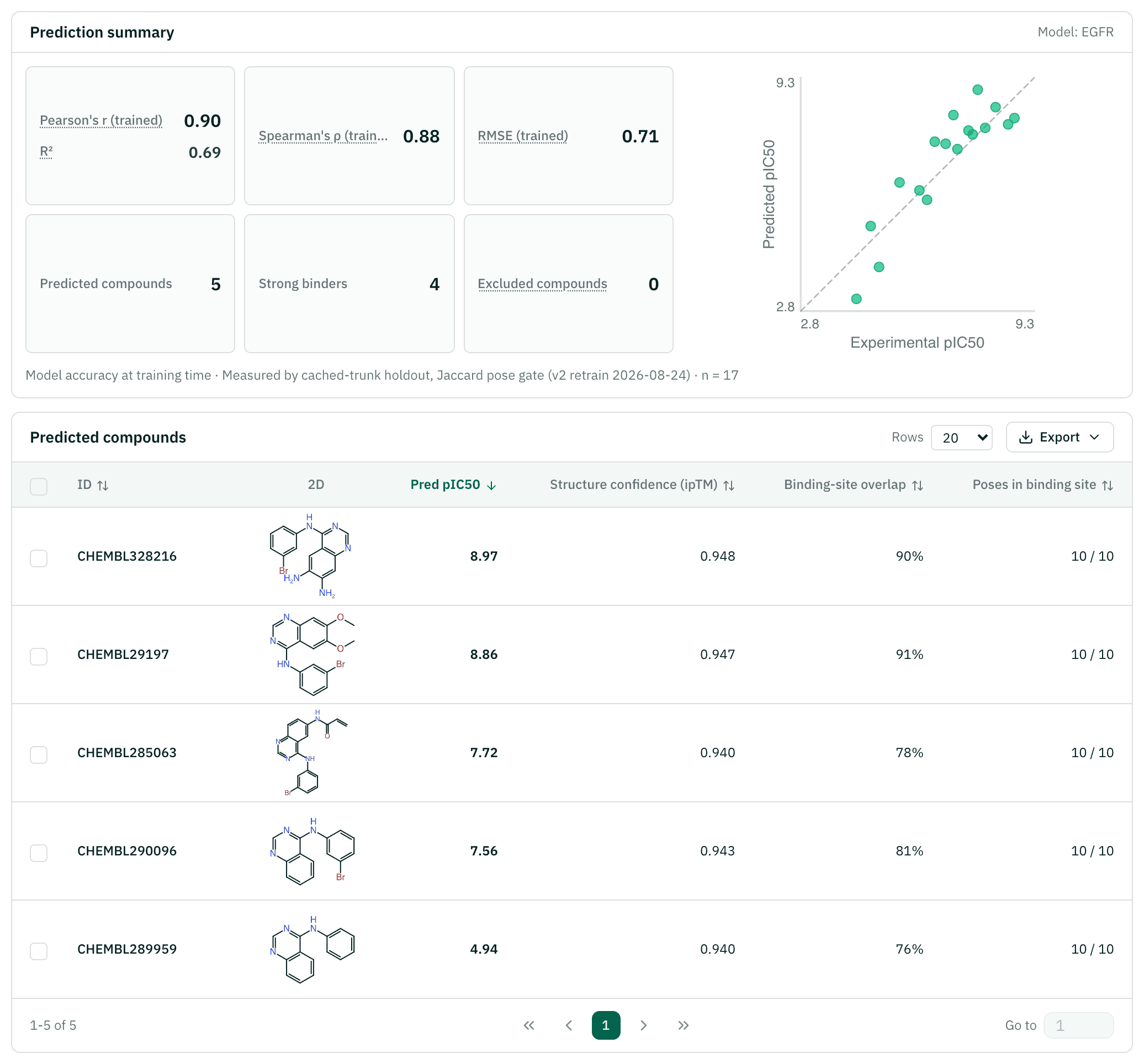Image resolution: width=1144 pixels, height=1064 pixels.
Task: Sort table by the ID column
Action: (93, 485)
